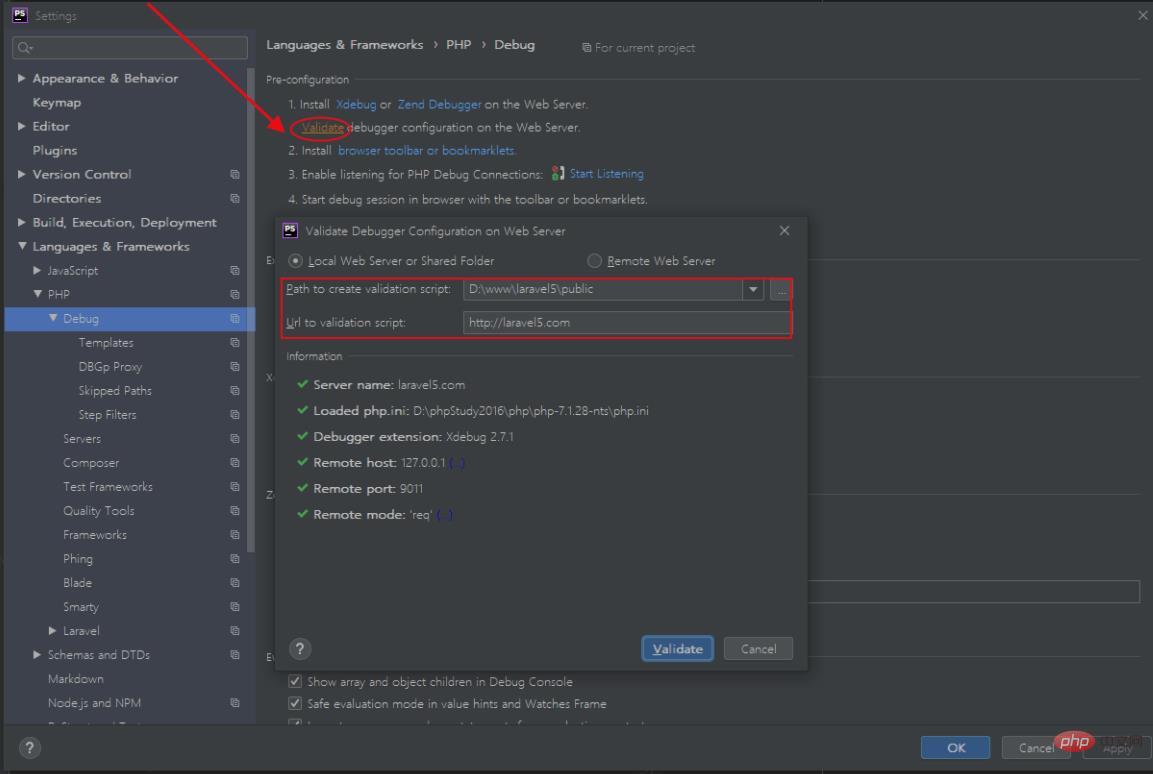
Task: Click the project-level icon beside JavaScript
Action: (x=235, y=270)
